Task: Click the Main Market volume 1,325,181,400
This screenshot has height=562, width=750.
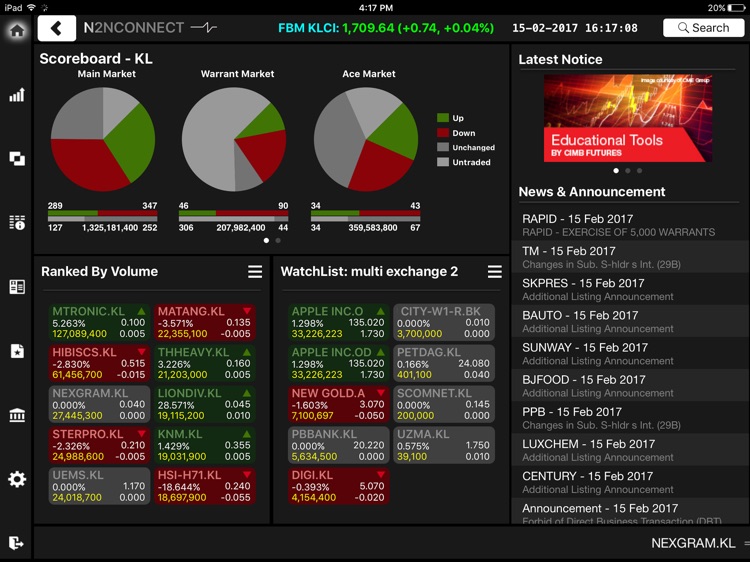Action: [110, 228]
